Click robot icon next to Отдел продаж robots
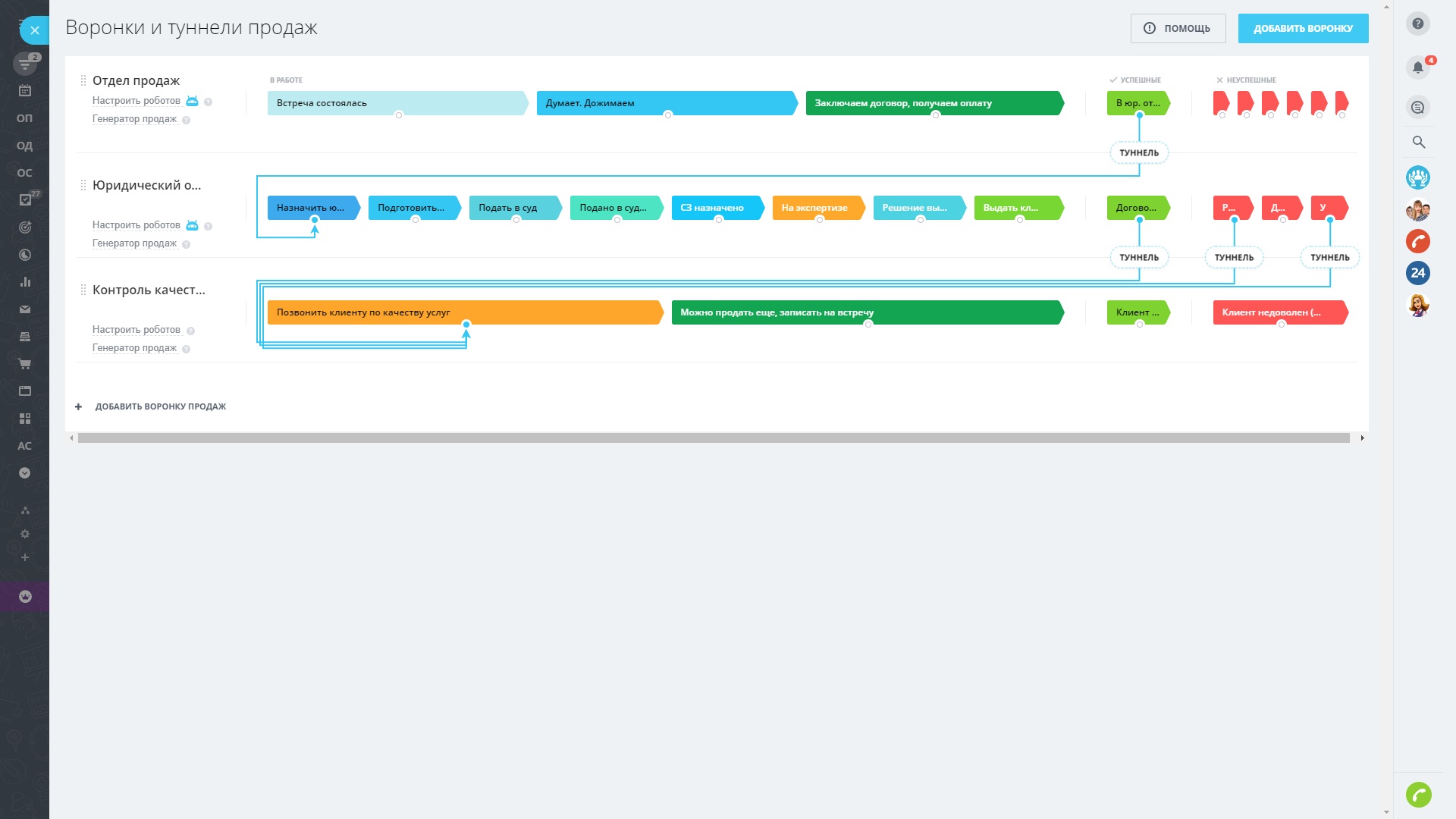Image resolution: width=1456 pixels, height=819 pixels. (x=192, y=101)
